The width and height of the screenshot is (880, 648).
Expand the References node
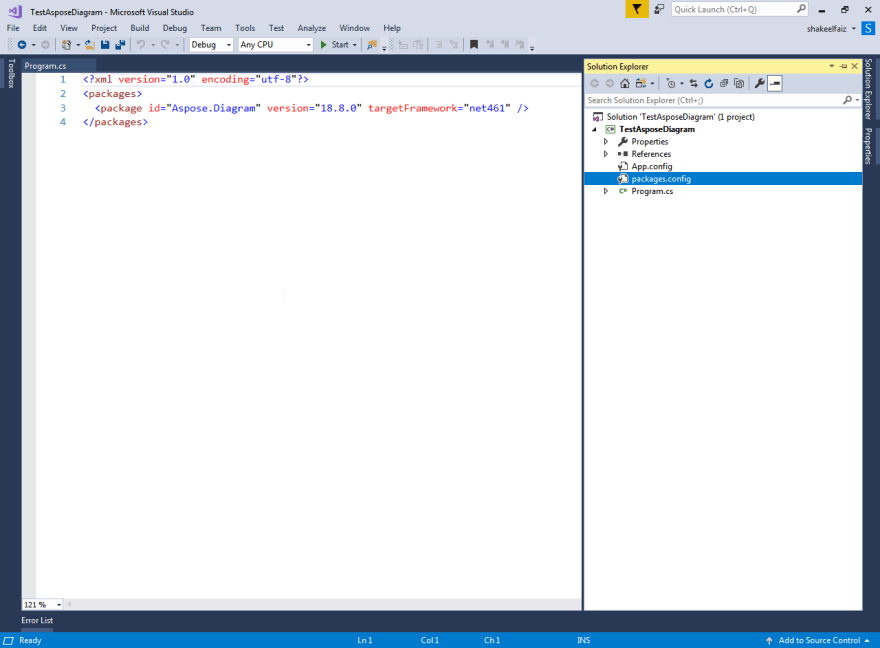[x=606, y=154]
